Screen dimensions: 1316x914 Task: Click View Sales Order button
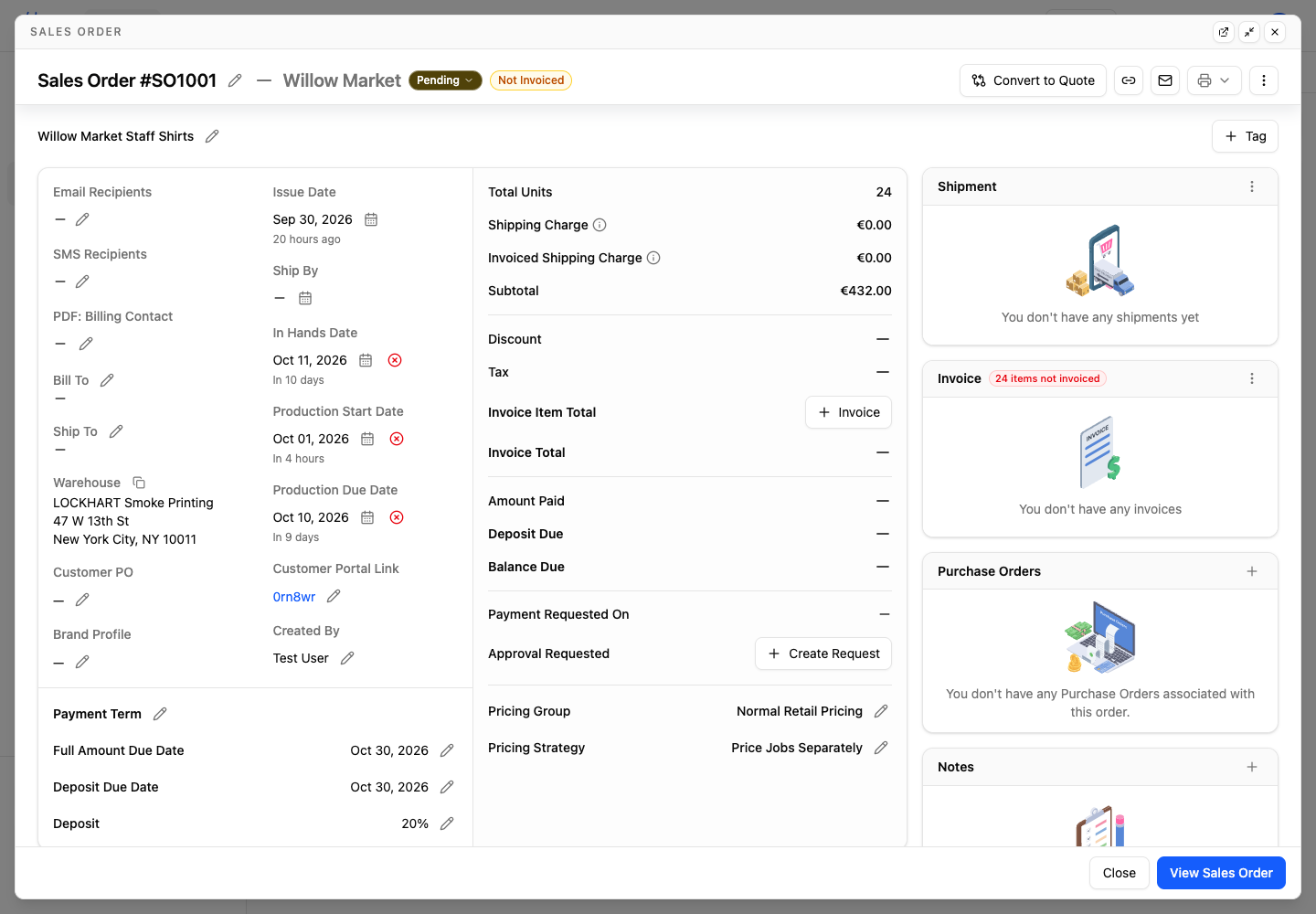click(1221, 873)
